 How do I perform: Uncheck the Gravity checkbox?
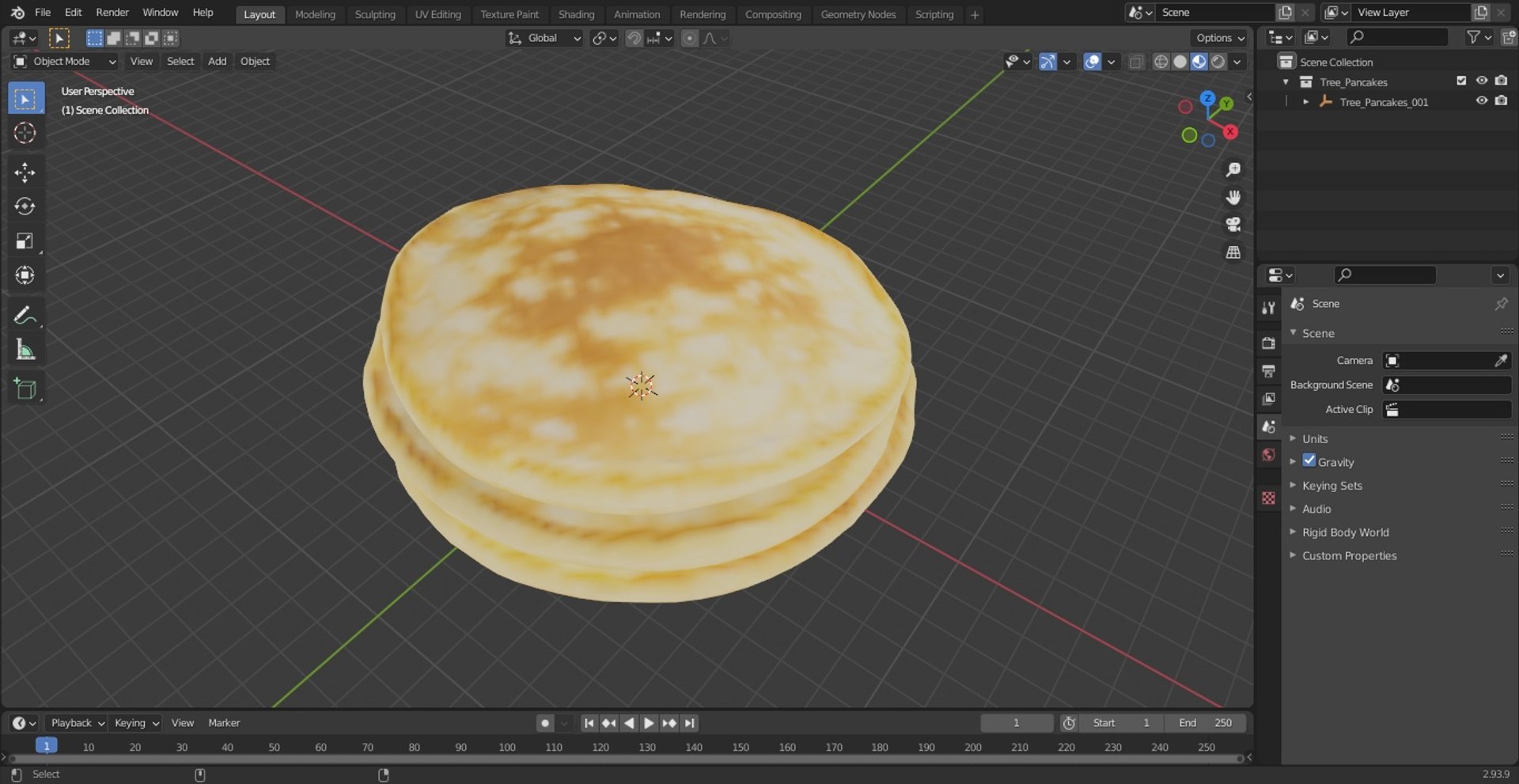(1309, 460)
